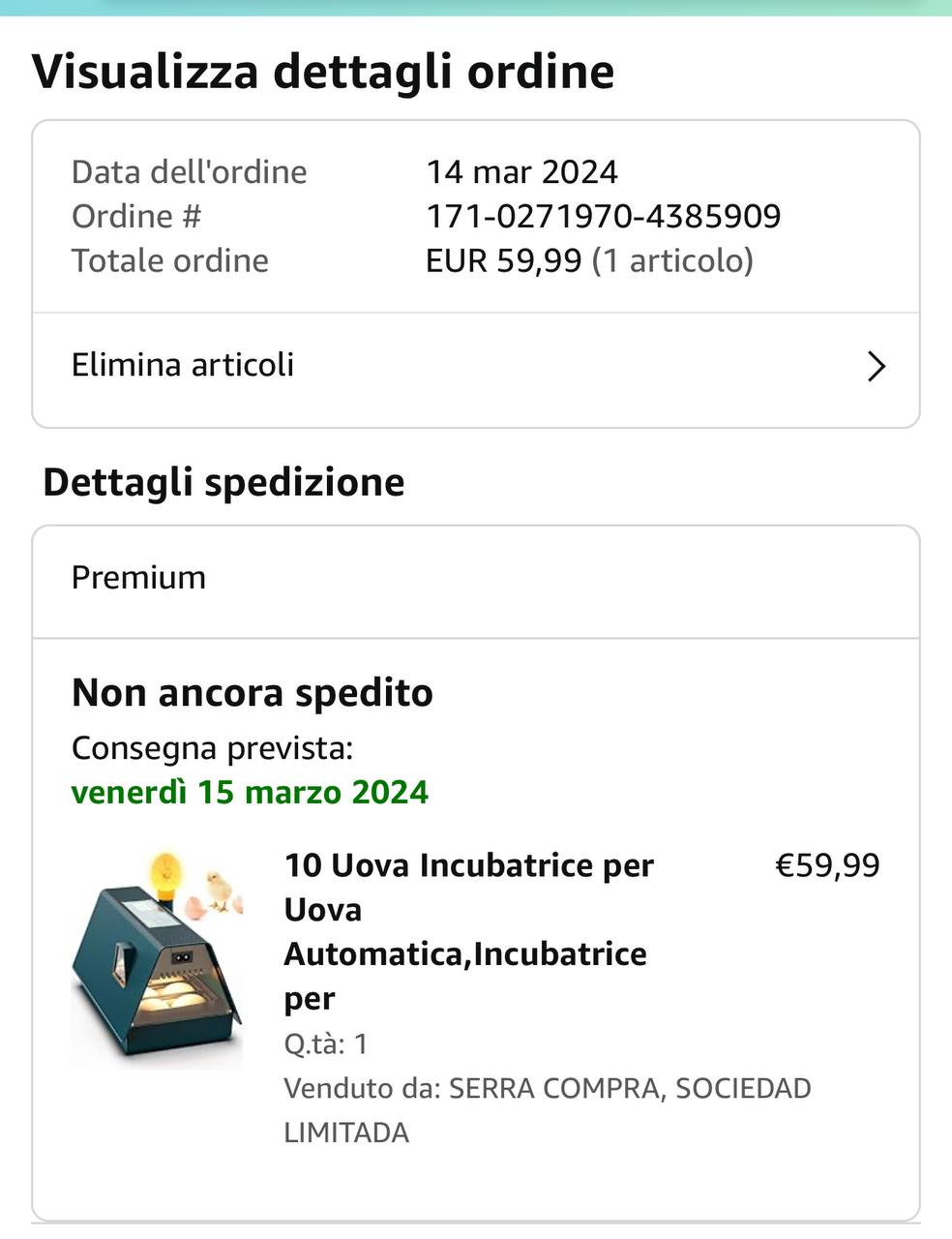Click the item price €59,99
952x1239 pixels.
827,864
